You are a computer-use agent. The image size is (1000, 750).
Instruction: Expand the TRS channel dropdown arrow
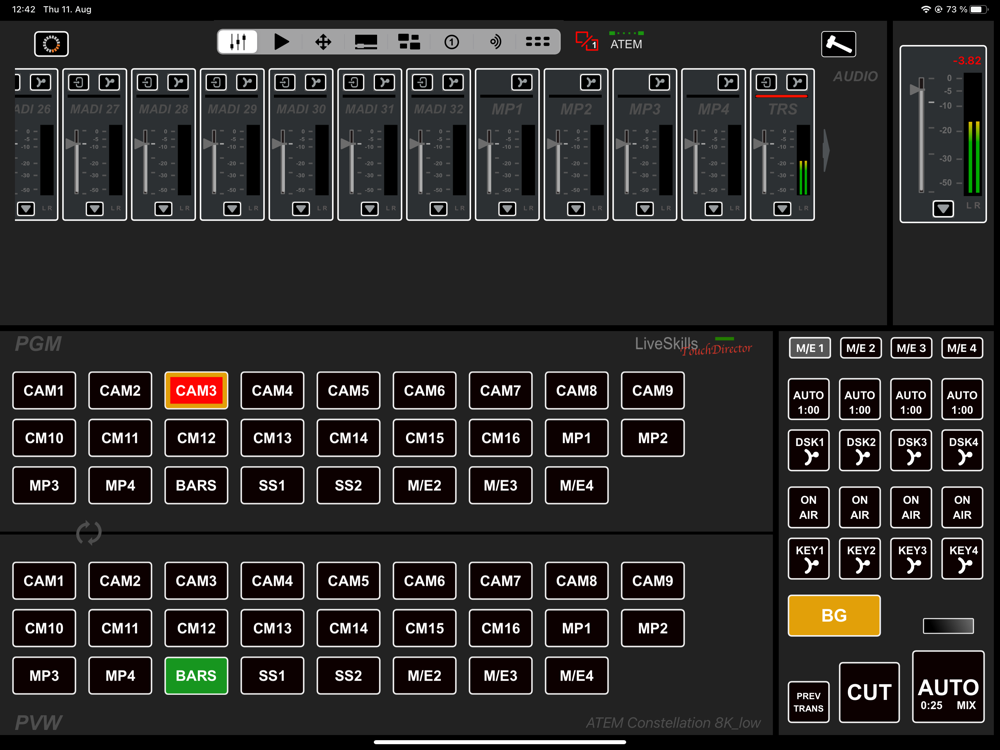coord(782,209)
